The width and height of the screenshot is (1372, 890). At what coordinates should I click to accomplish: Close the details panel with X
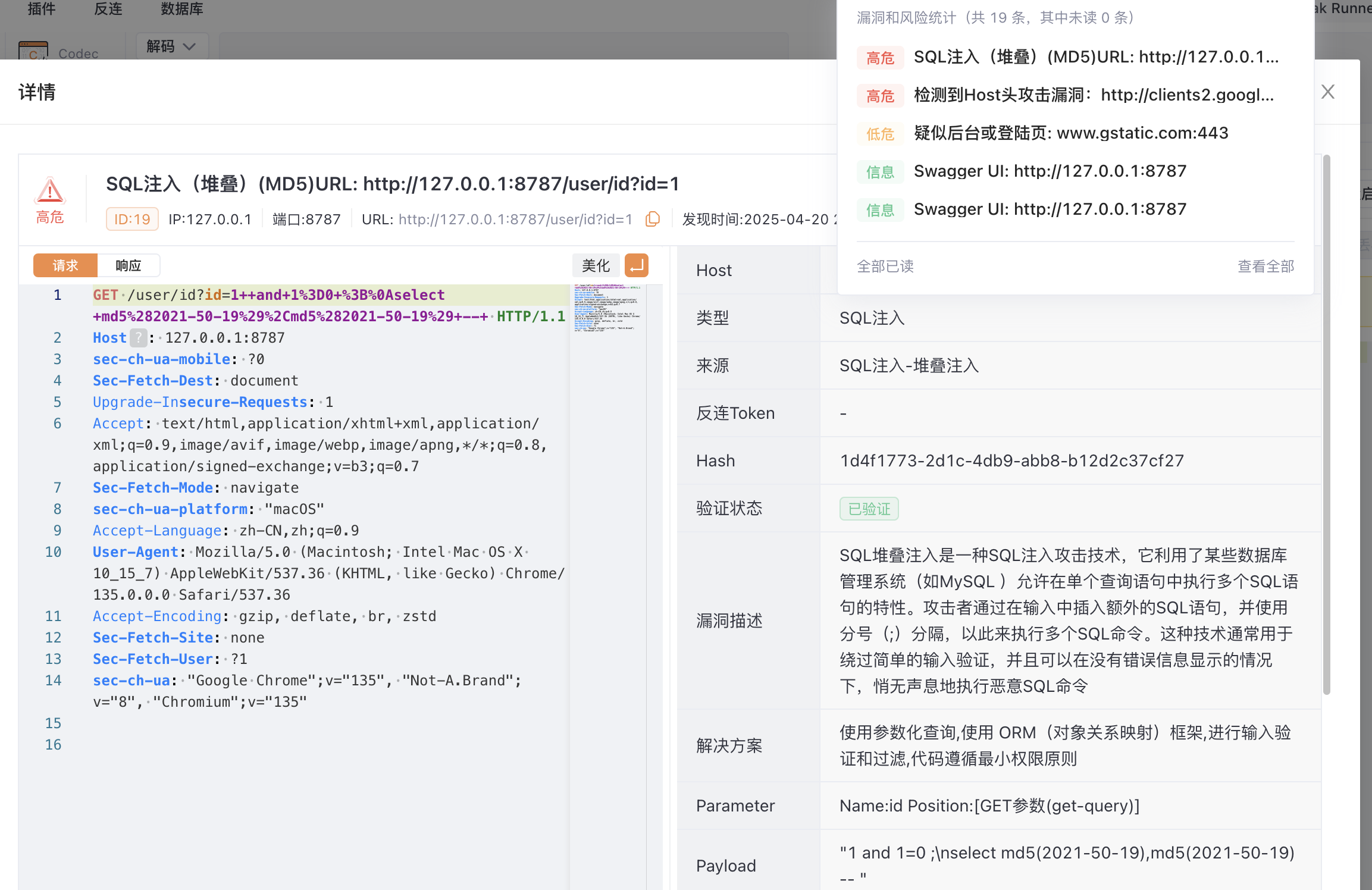point(1327,92)
